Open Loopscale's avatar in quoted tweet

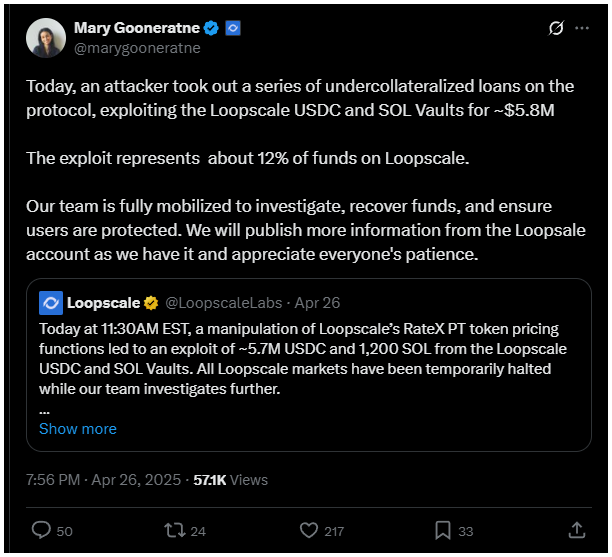tap(51, 301)
